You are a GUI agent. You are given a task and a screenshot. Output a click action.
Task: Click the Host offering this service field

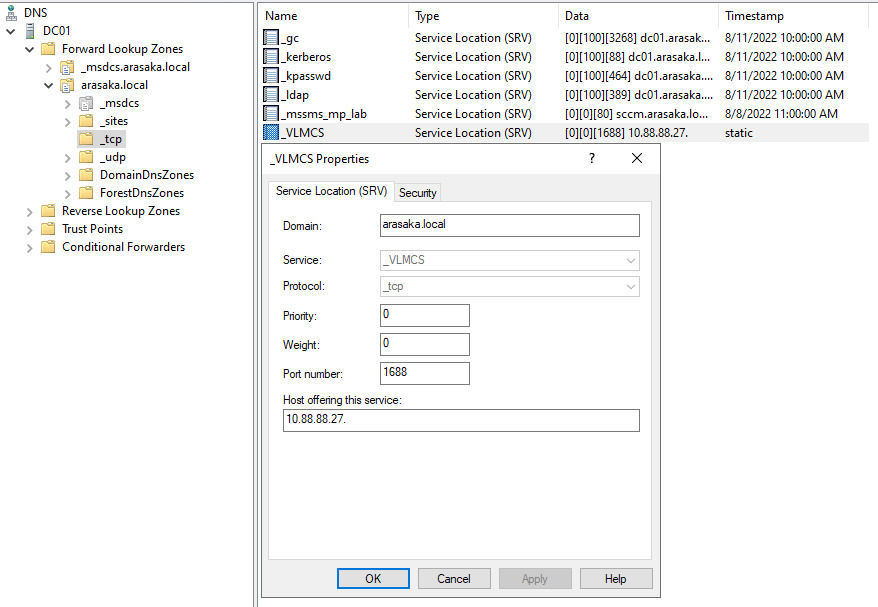coord(460,420)
